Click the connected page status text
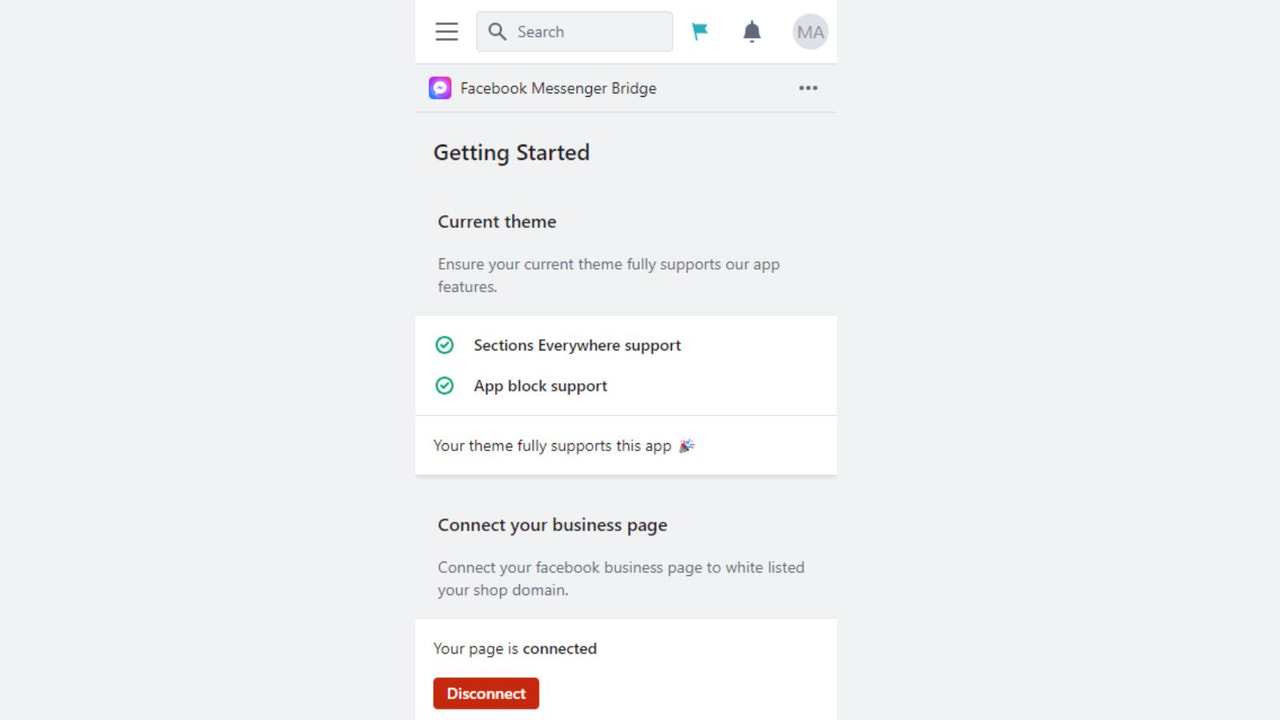1280x720 pixels. click(515, 648)
